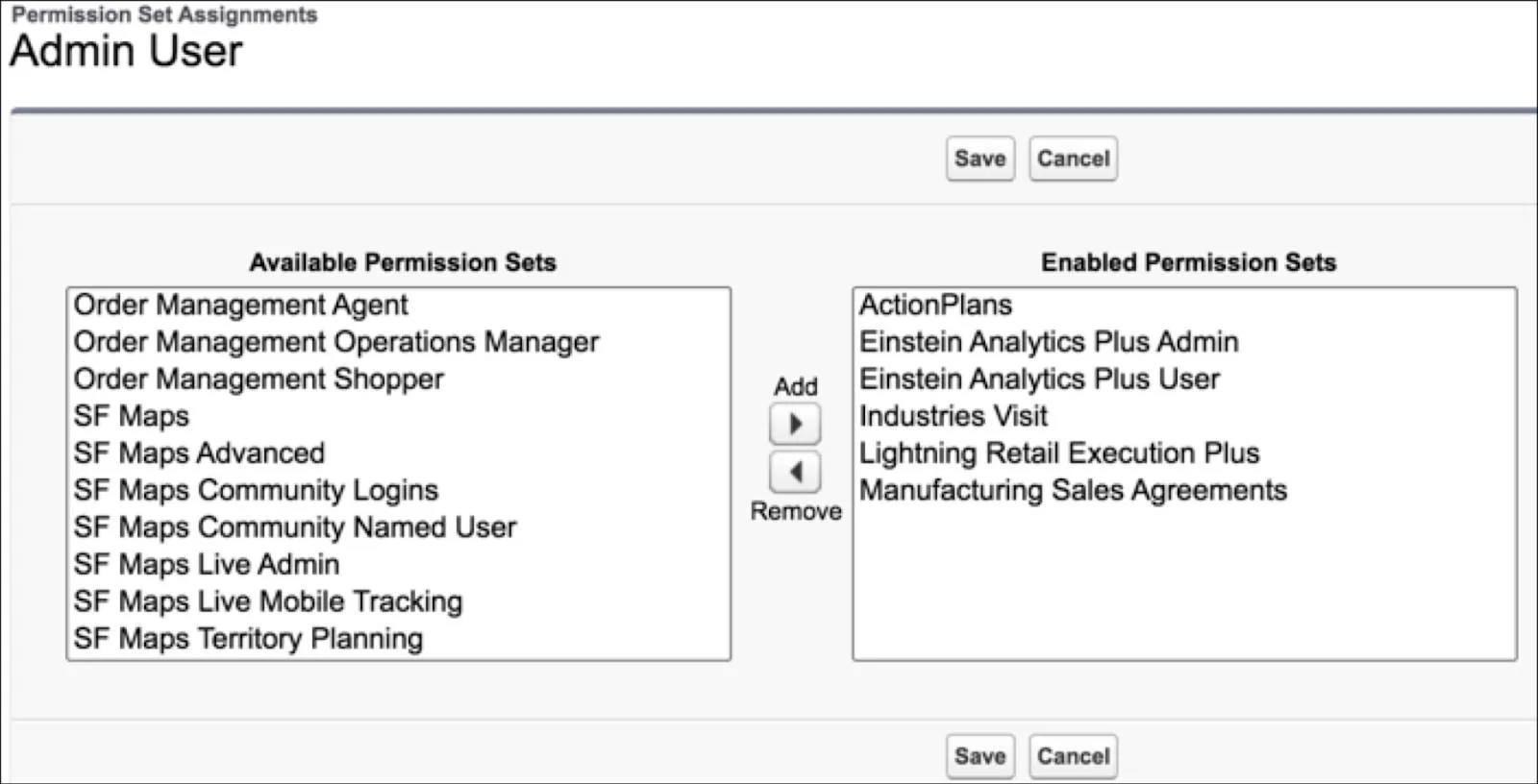Select Lightning Retail Execution Plus permission set

[1059, 453]
